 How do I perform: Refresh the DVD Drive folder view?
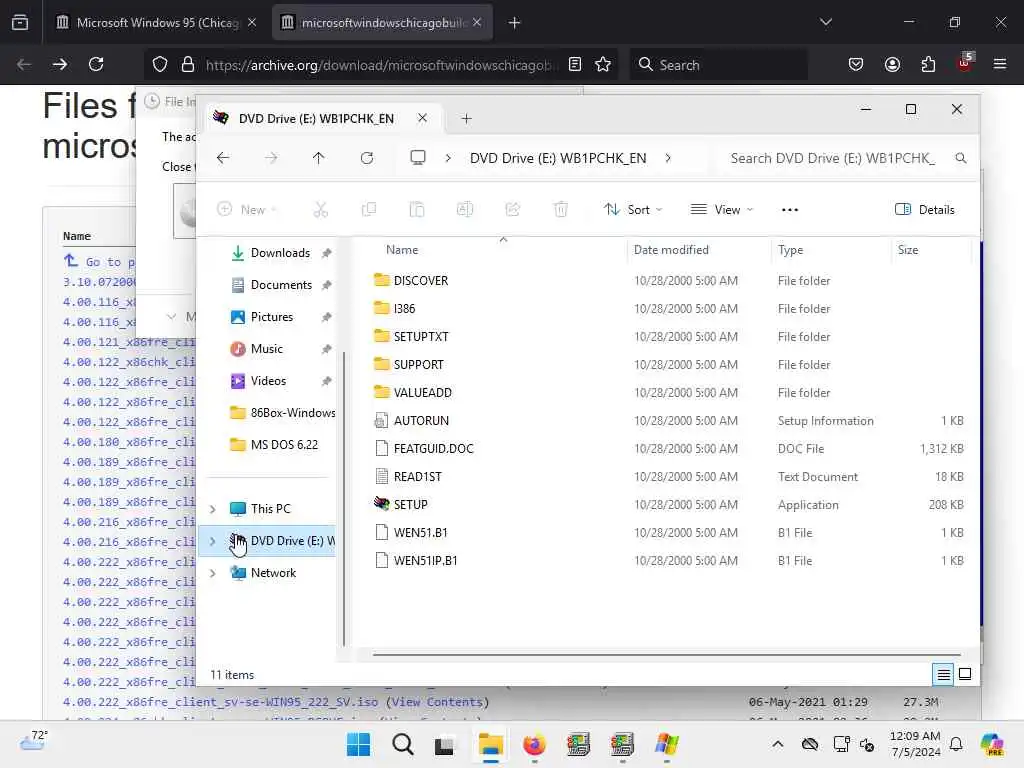coord(367,158)
